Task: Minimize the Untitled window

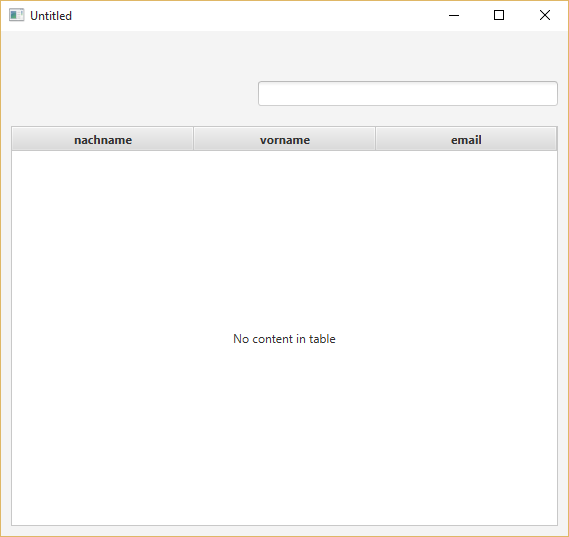Action: point(454,15)
